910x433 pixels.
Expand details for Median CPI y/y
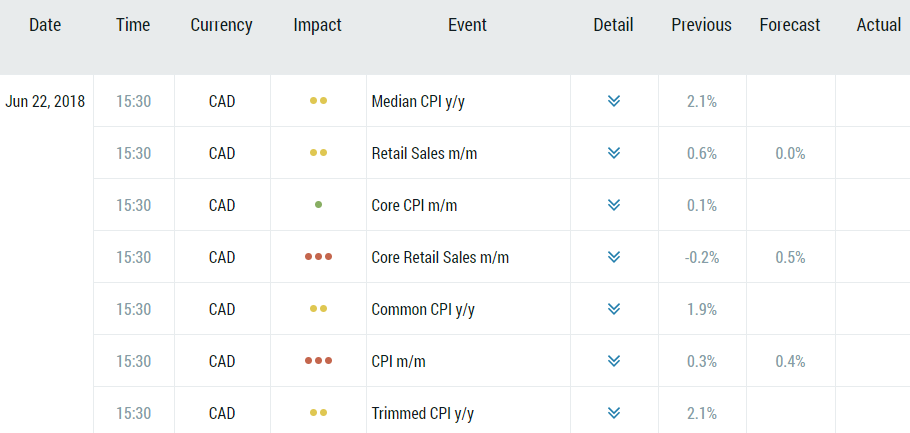614,101
